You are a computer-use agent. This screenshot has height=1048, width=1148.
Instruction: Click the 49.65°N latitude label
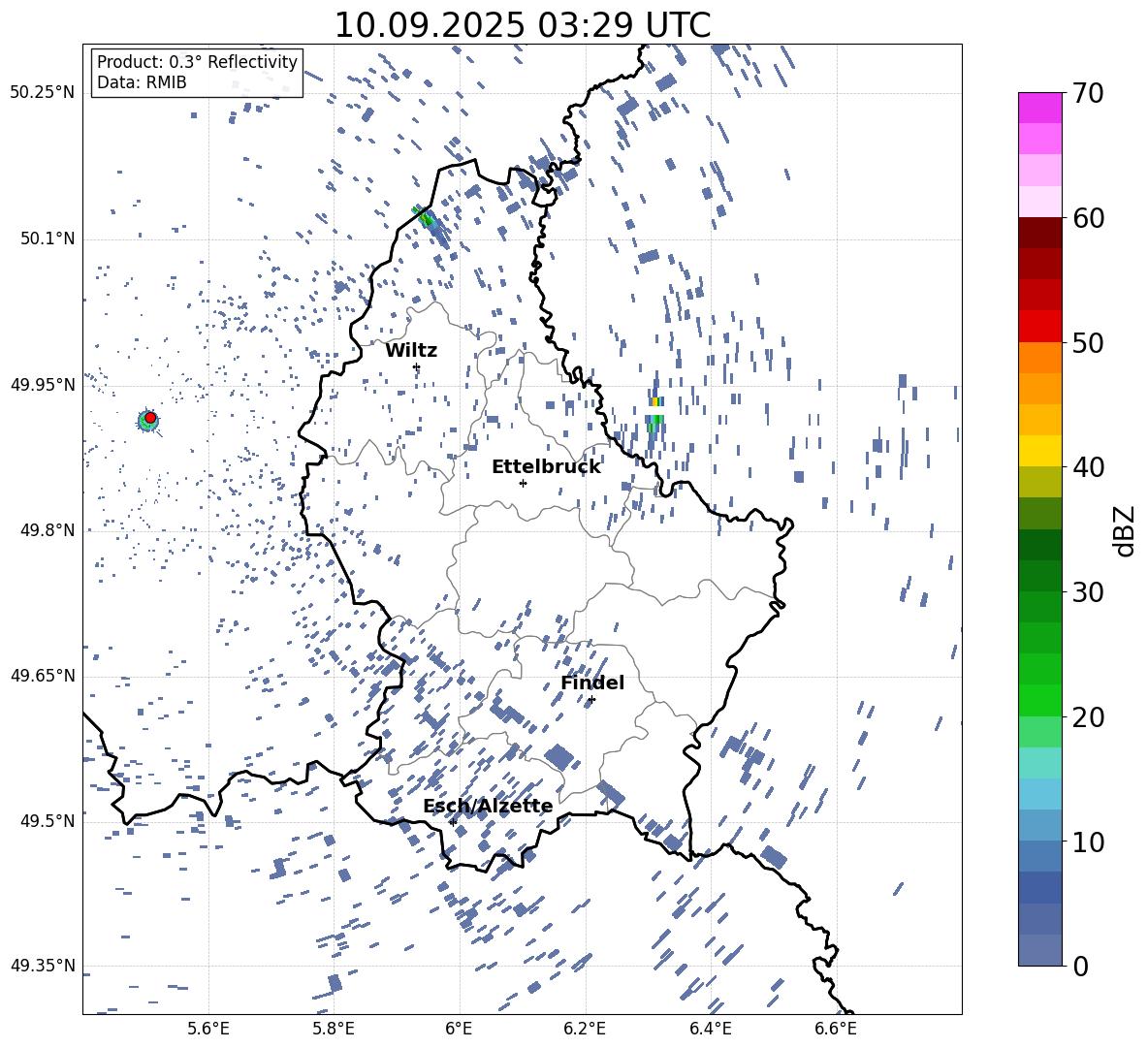click(x=44, y=675)
